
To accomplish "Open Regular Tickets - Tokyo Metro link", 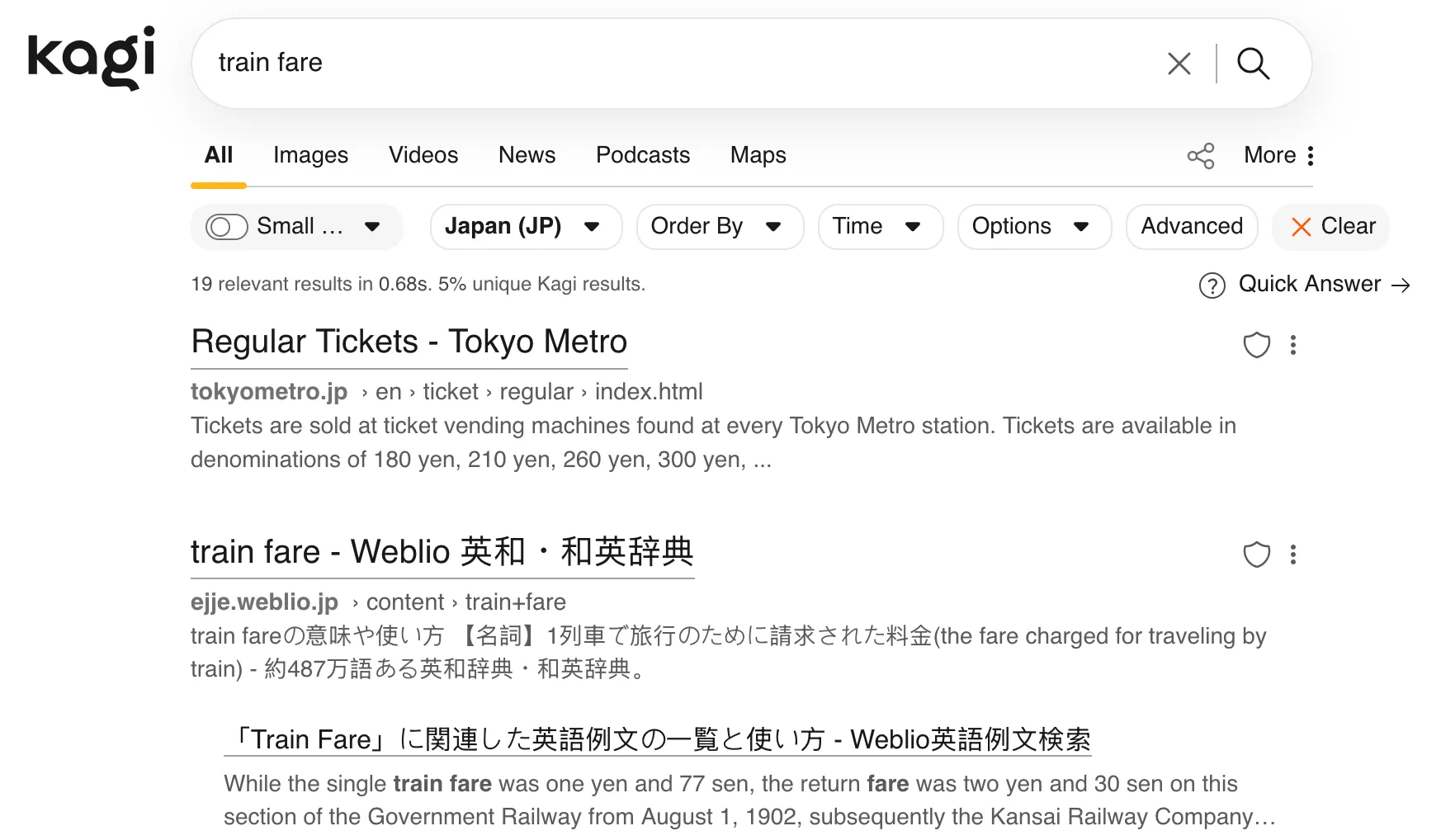I will (409, 342).
